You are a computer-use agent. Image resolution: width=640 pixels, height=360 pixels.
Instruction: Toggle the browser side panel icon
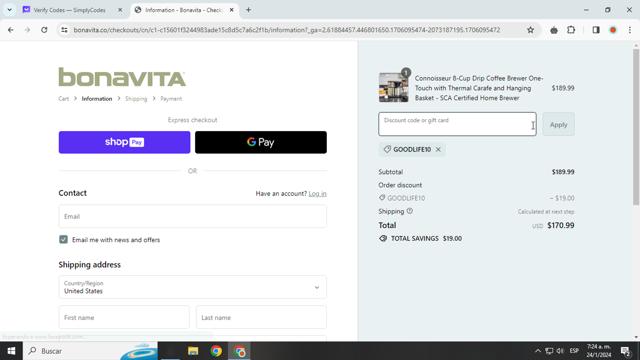(x=596, y=30)
